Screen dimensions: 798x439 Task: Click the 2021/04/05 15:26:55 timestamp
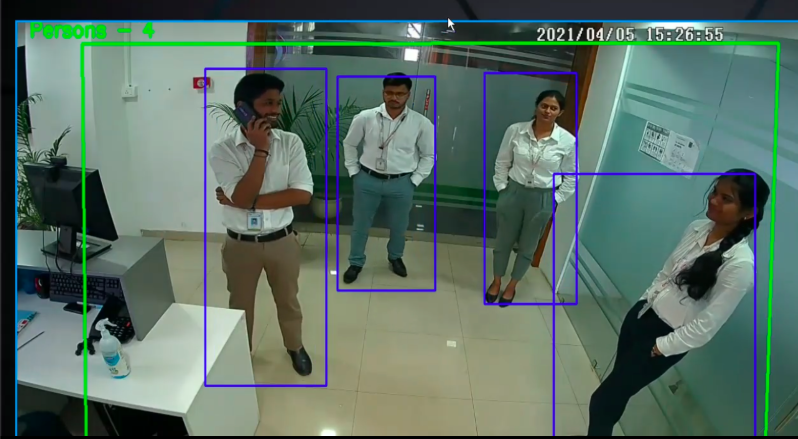click(630, 35)
